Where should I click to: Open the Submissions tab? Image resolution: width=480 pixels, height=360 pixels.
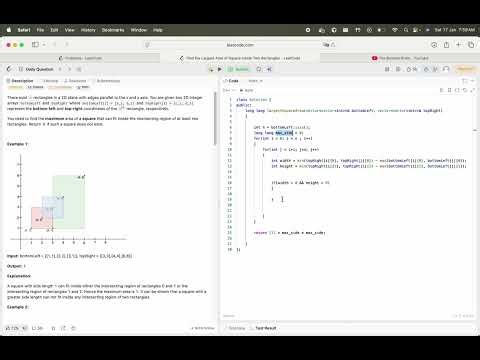106,81
